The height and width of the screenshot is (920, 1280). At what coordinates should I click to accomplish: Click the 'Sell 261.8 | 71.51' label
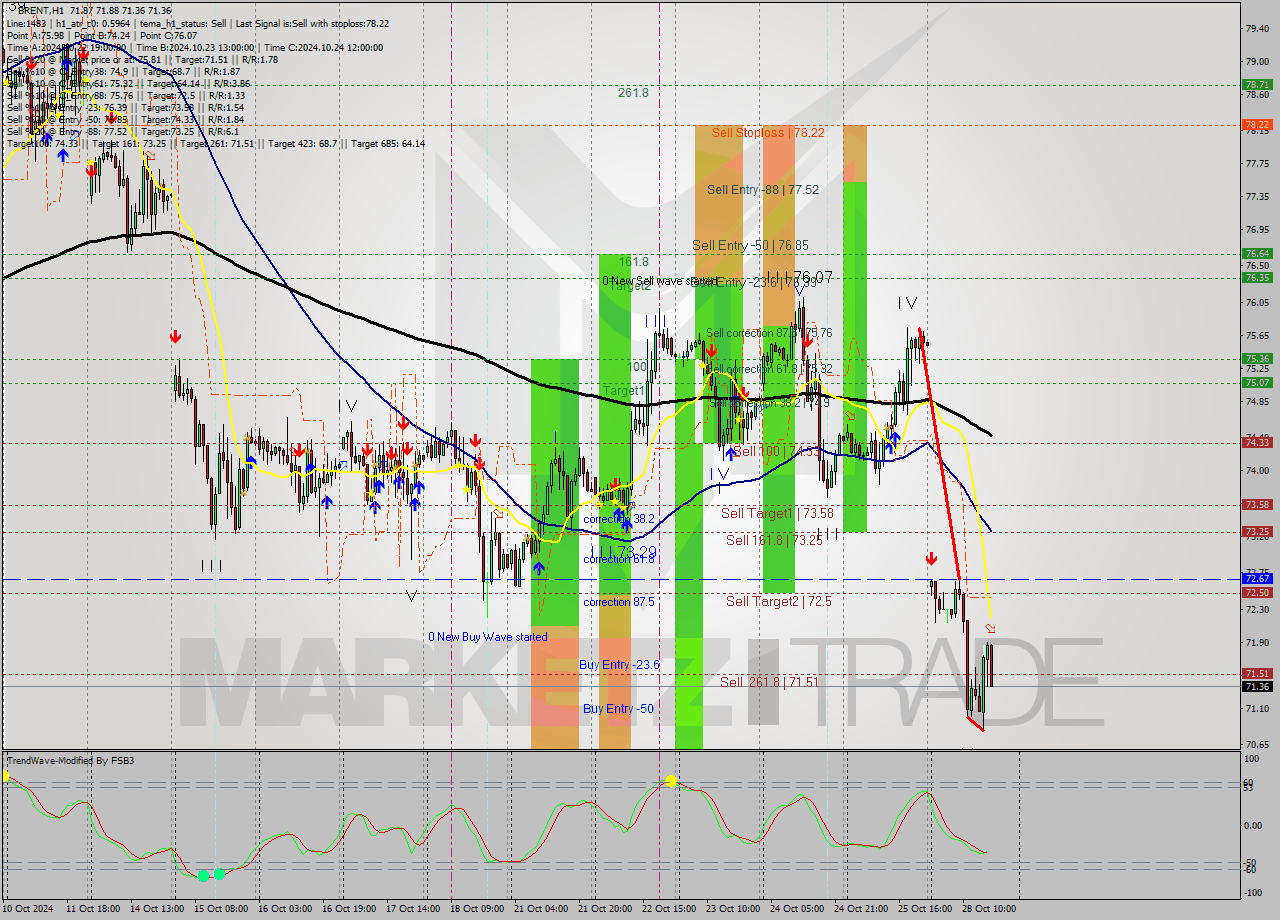[x=769, y=682]
